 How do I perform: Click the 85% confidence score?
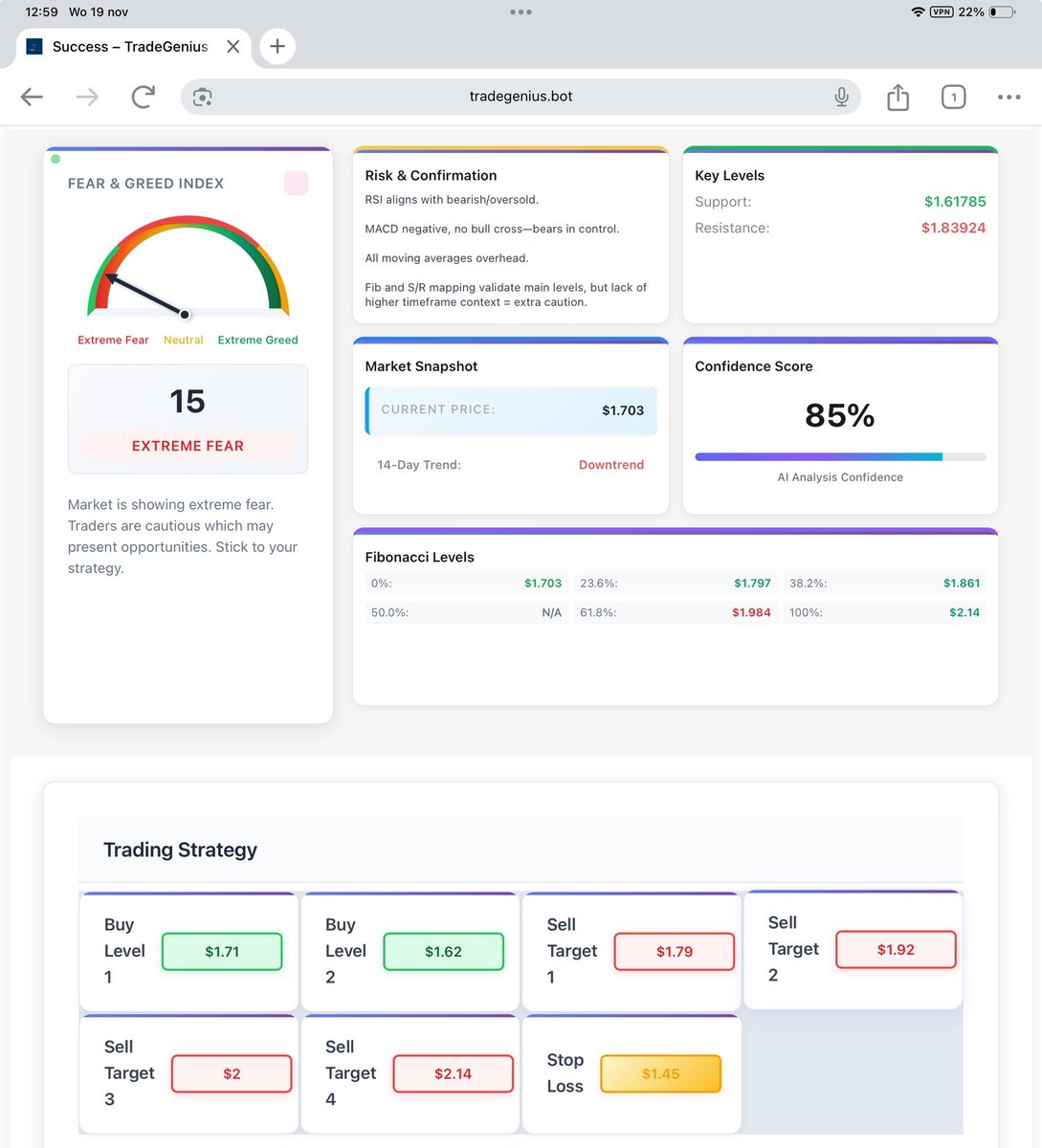coord(840,415)
